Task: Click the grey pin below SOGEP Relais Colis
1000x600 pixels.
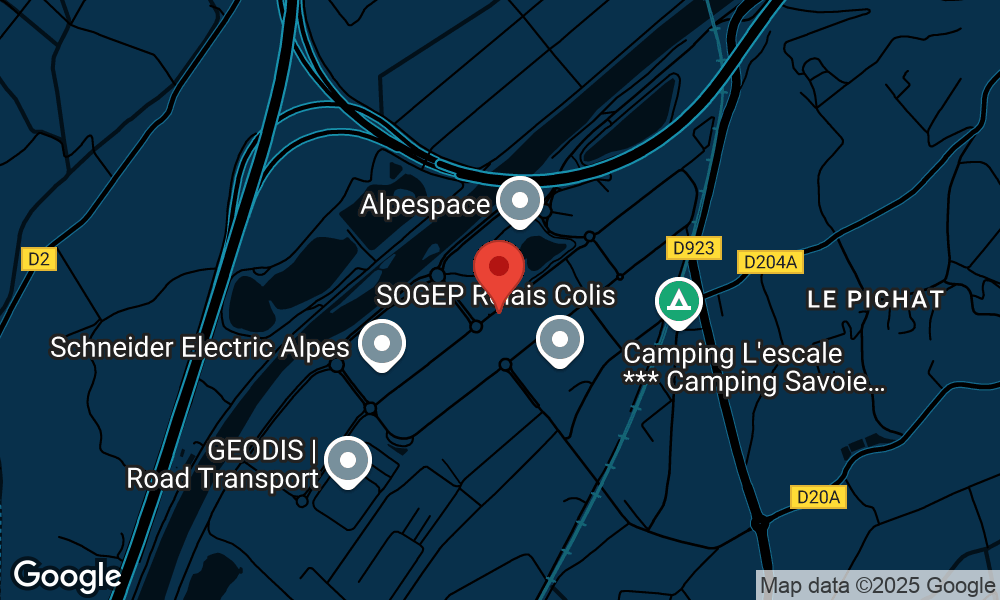Action: click(x=559, y=341)
